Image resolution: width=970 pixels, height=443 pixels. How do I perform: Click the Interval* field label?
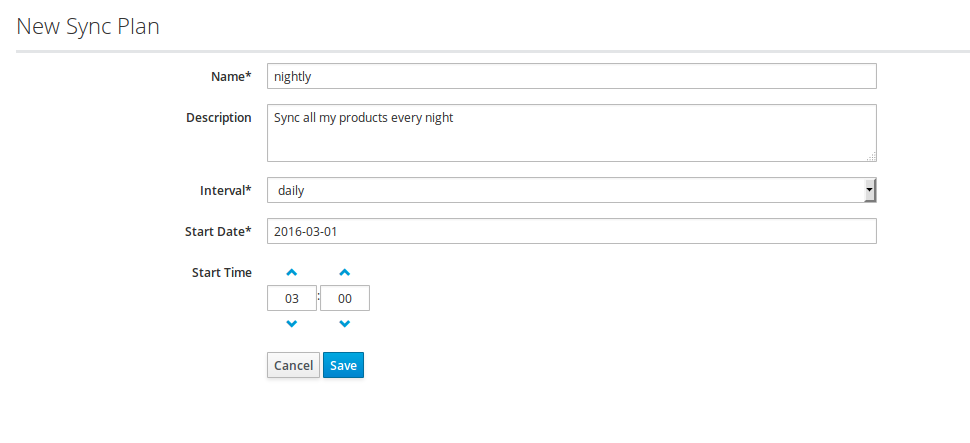tap(226, 190)
